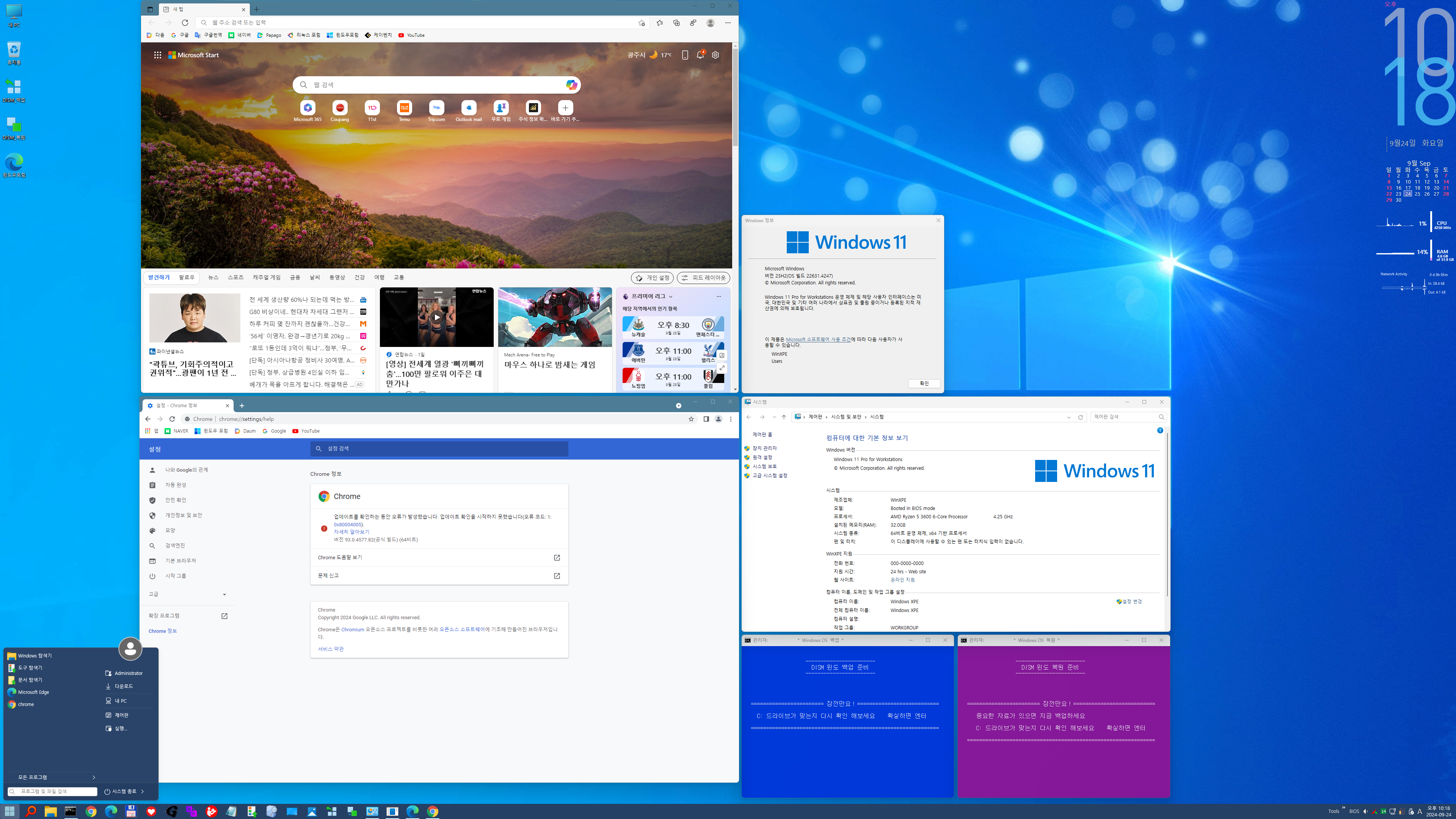Screen dimensions: 1456x819
Task: Open 장치 관리자 in 시스템 window
Action: [764, 448]
